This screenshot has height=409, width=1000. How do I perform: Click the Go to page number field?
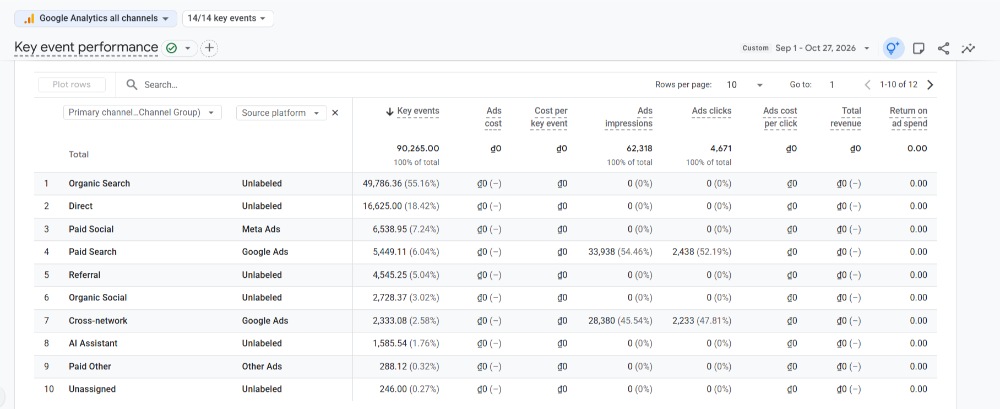pyautogui.click(x=832, y=85)
